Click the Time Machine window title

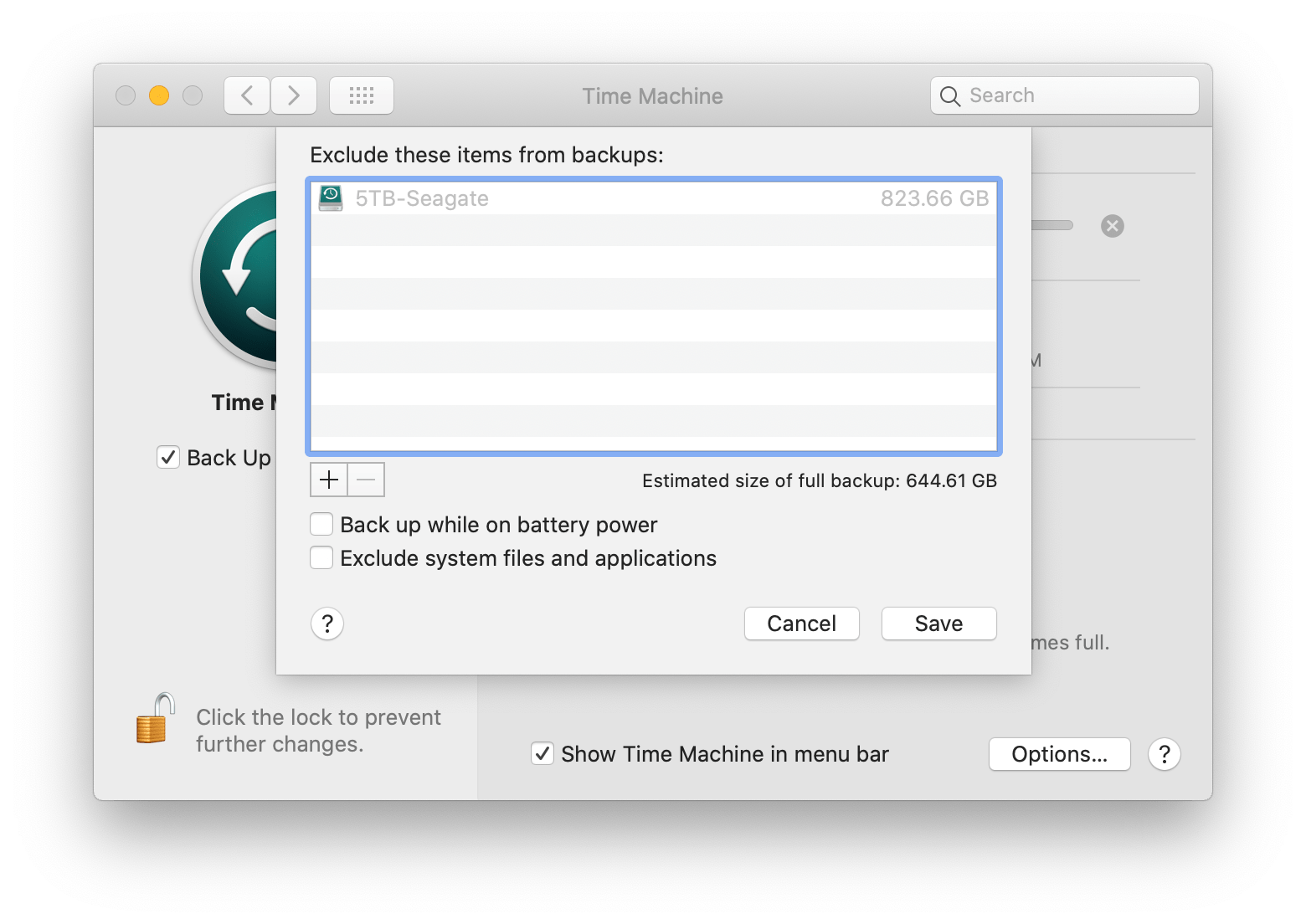click(x=653, y=96)
